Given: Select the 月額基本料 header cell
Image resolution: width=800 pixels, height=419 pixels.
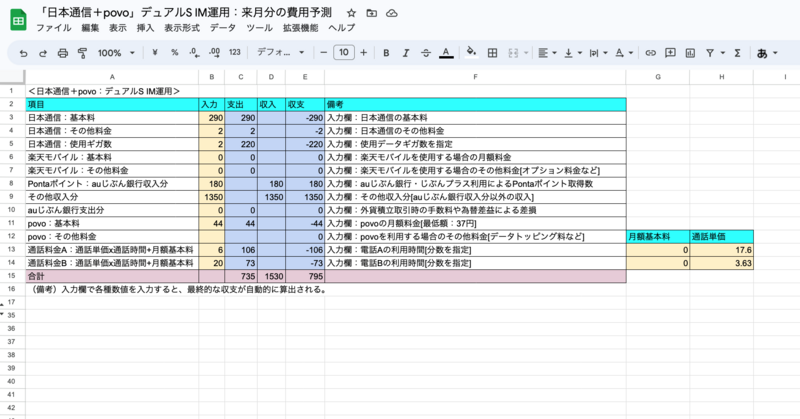Looking at the screenshot, I should [x=658, y=237].
